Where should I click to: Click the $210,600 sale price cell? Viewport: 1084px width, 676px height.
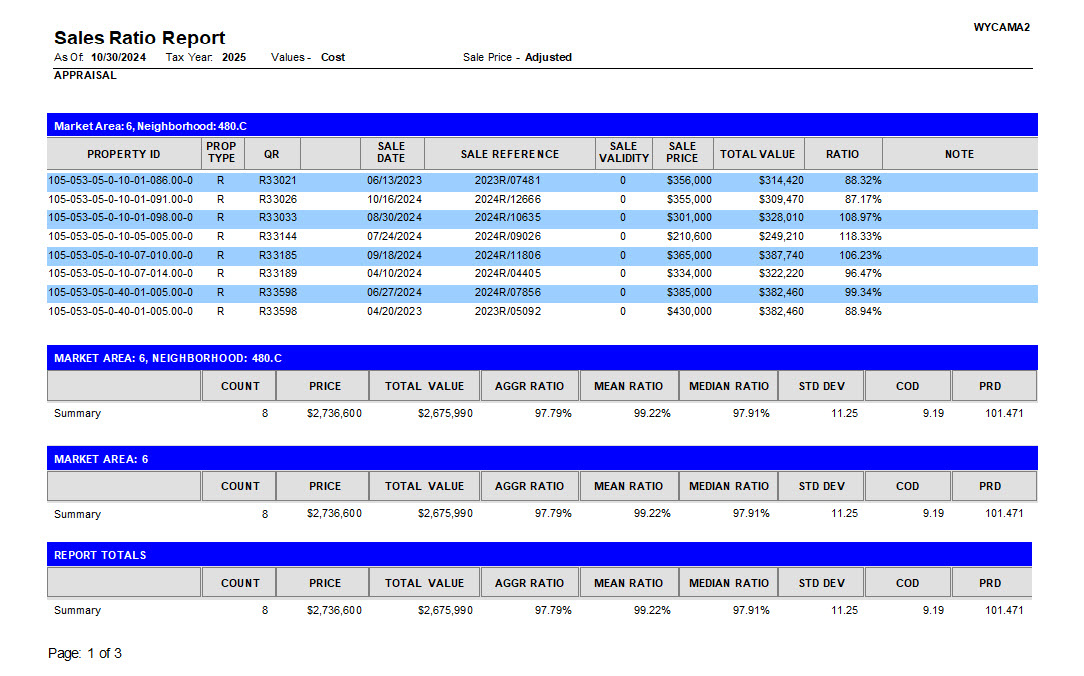click(x=689, y=237)
